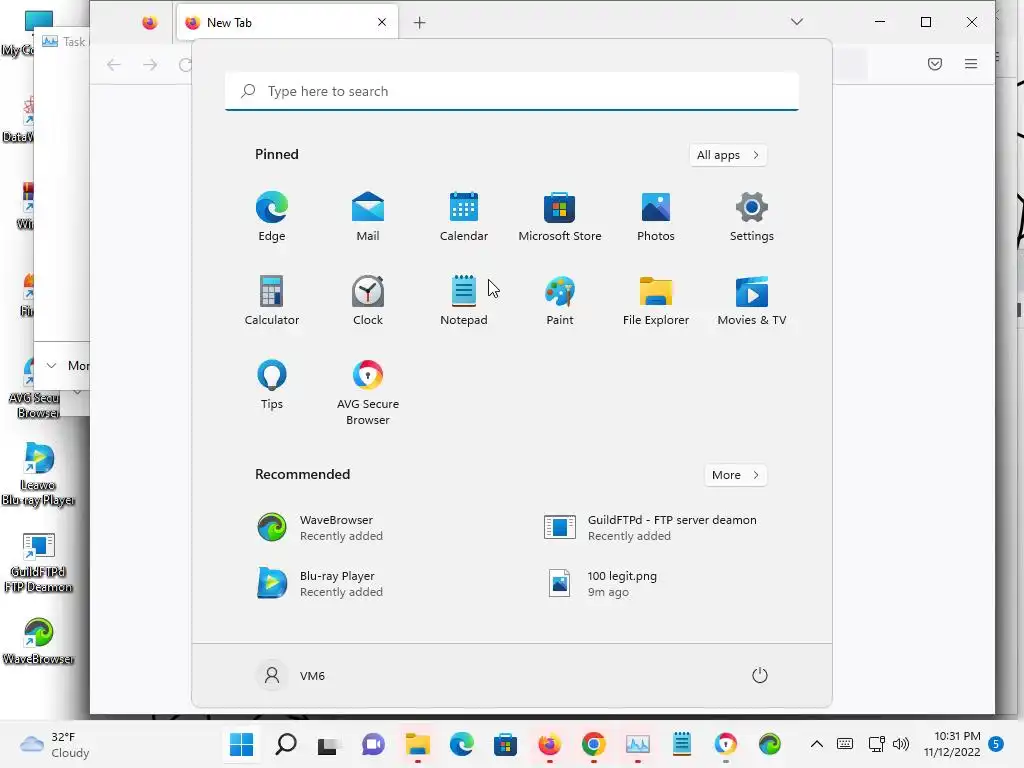The image size is (1024, 768).
Task: Switch to Firefox on taskbar
Action: [549, 744]
